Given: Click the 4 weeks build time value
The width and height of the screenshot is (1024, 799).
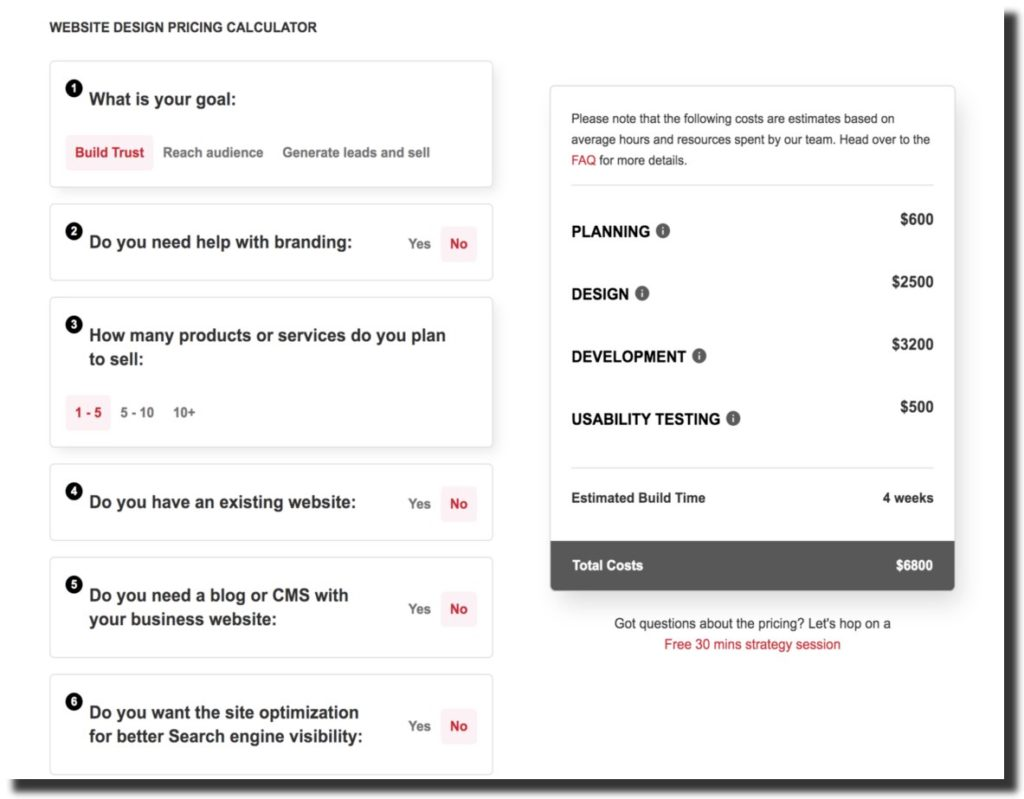Looking at the screenshot, I should pyautogui.click(x=908, y=498).
